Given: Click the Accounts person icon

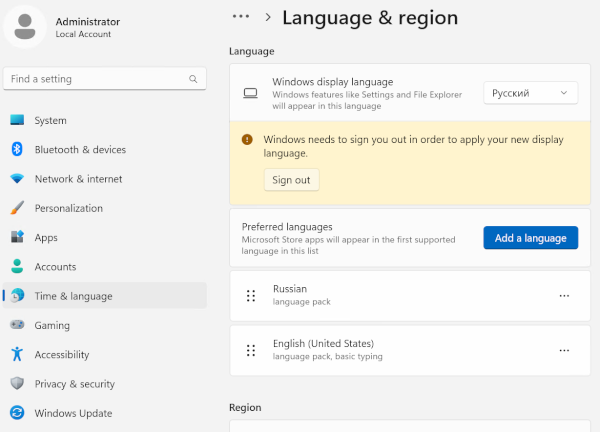Looking at the screenshot, I should tap(17, 266).
